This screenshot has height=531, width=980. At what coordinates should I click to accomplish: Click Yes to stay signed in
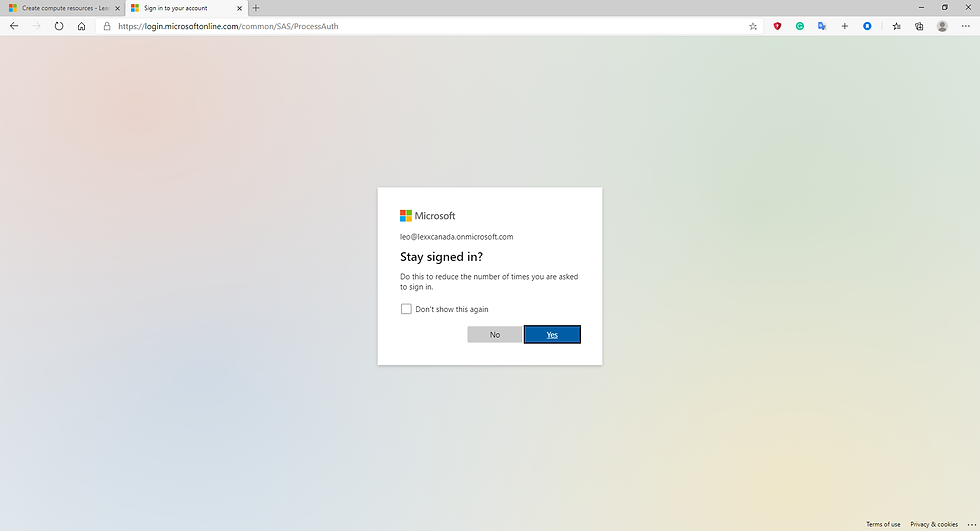tap(552, 335)
